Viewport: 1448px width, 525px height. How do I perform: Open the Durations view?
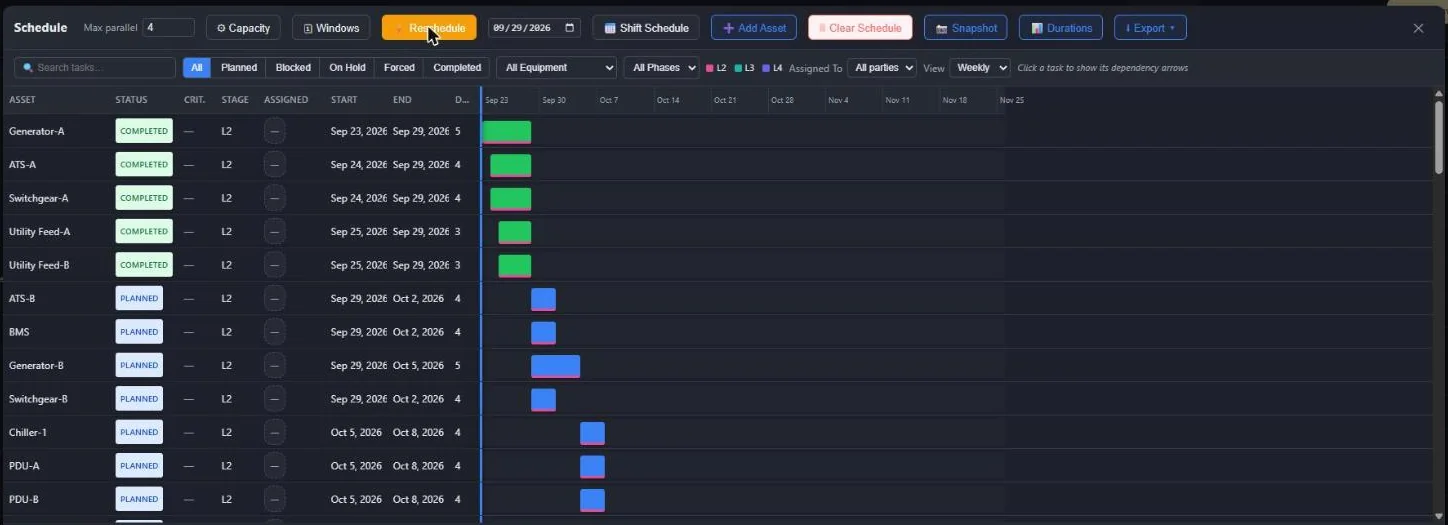(1061, 28)
